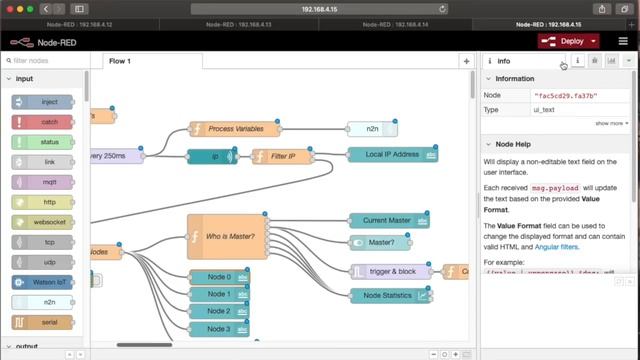Show all browser tabs overview

[624, 9]
